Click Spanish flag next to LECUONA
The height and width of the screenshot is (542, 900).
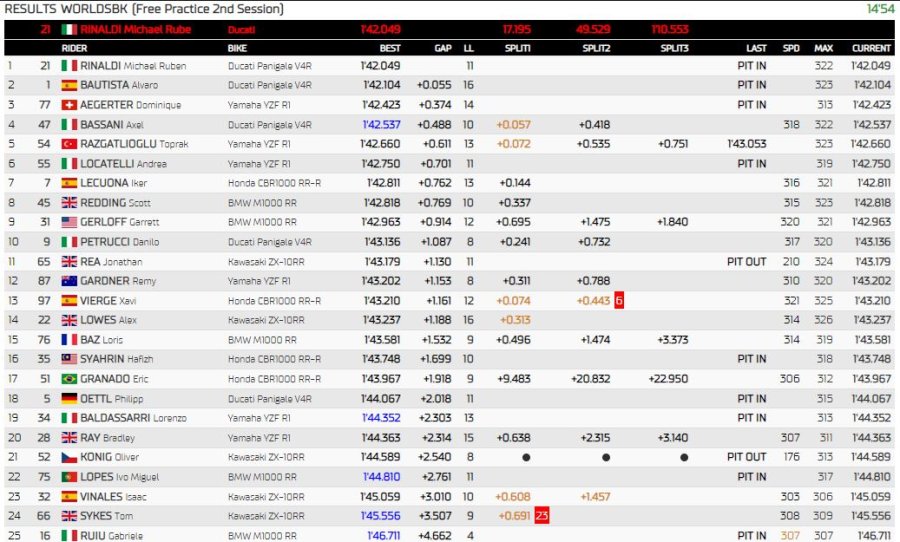[69, 183]
